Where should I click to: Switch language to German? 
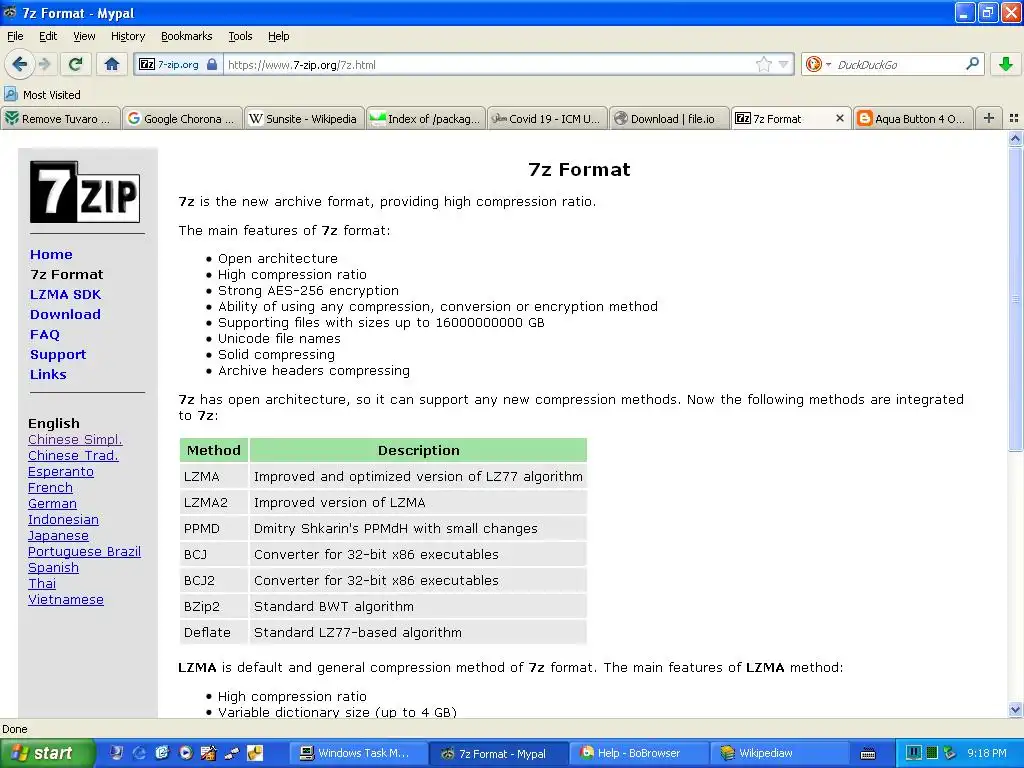(52, 504)
